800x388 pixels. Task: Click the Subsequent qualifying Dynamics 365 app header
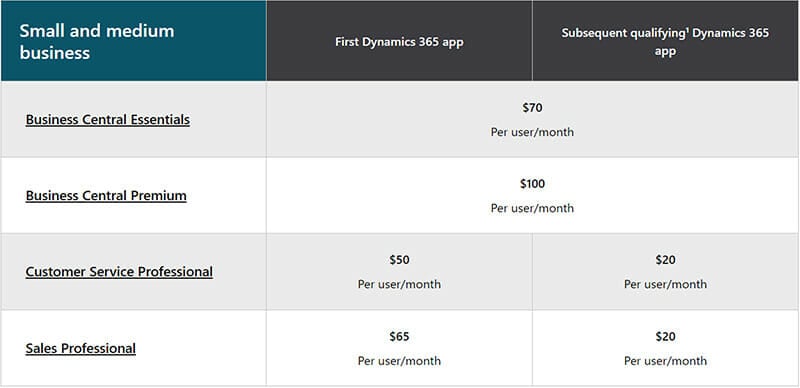pos(665,42)
